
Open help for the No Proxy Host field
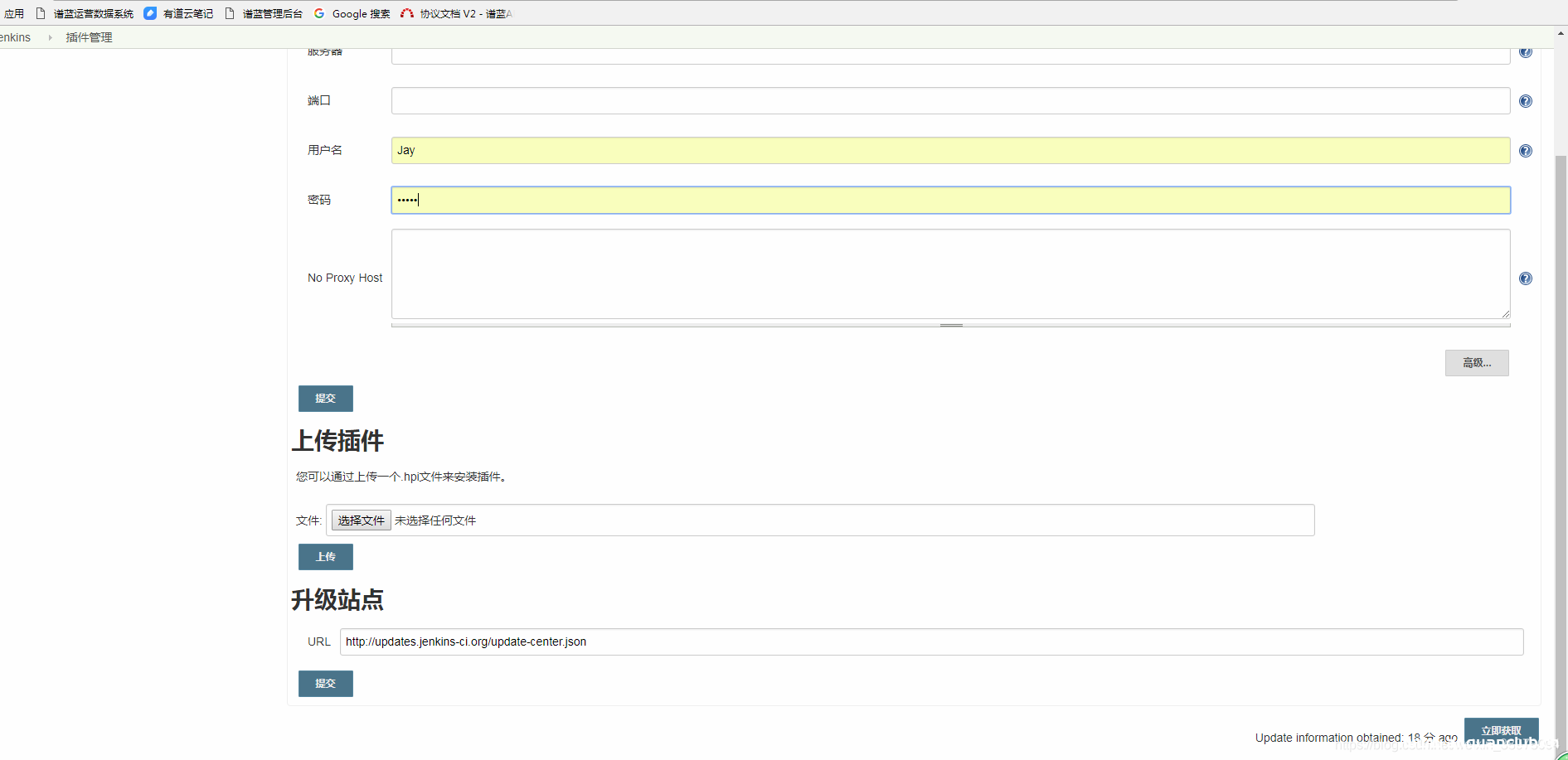click(x=1526, y=278)
